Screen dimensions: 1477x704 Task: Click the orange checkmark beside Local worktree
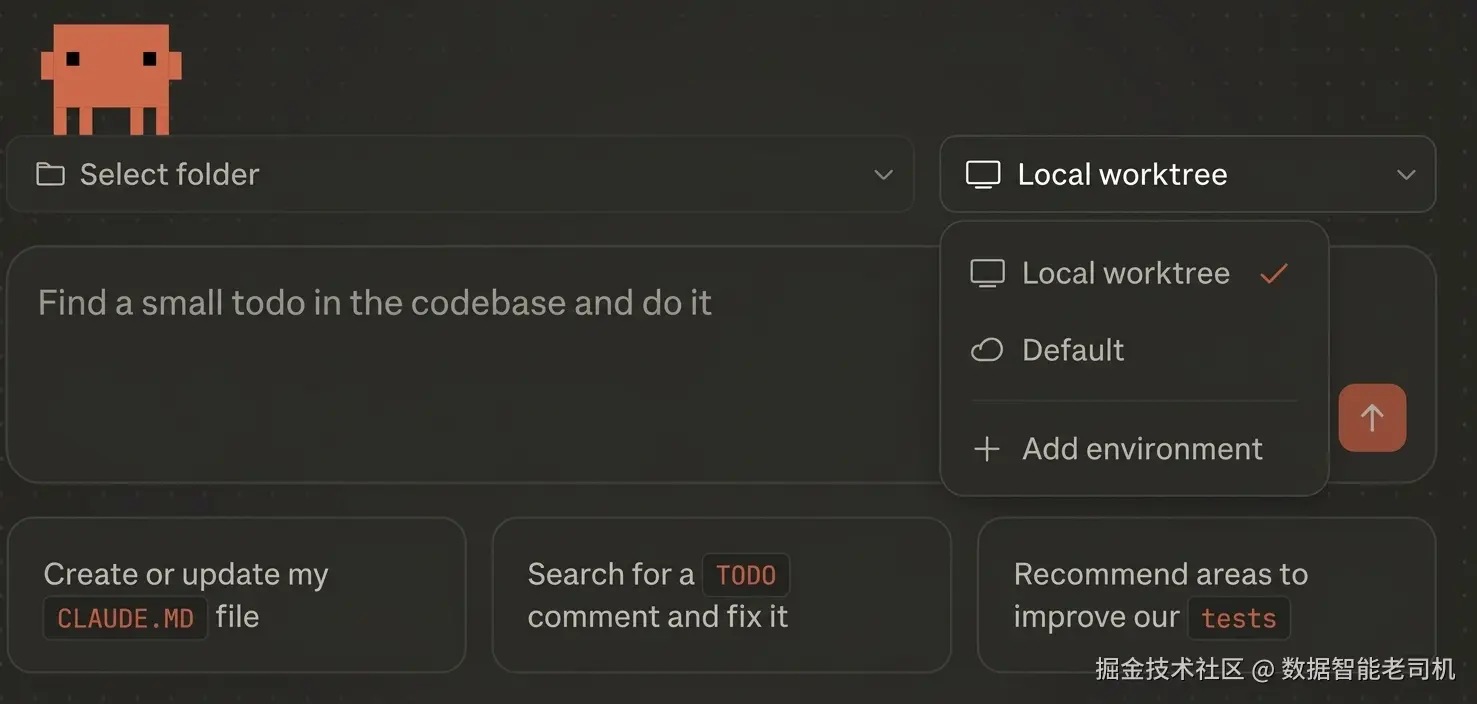point(1273,273)
